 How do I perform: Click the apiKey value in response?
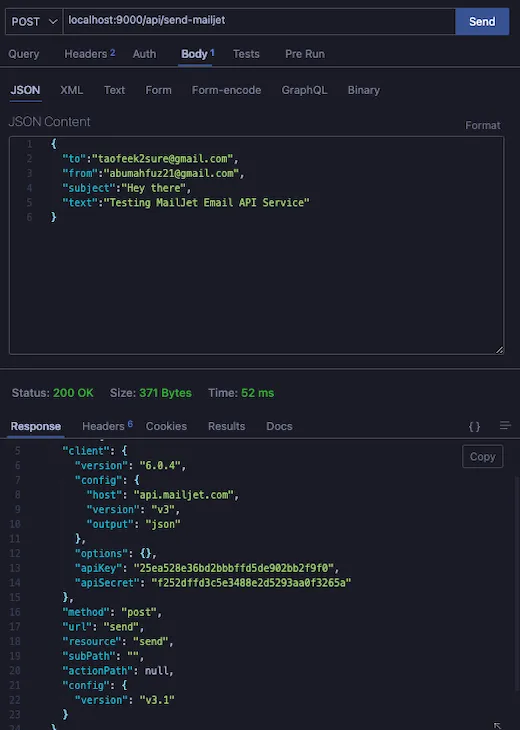pyautogui.click(x=234, y=568)
